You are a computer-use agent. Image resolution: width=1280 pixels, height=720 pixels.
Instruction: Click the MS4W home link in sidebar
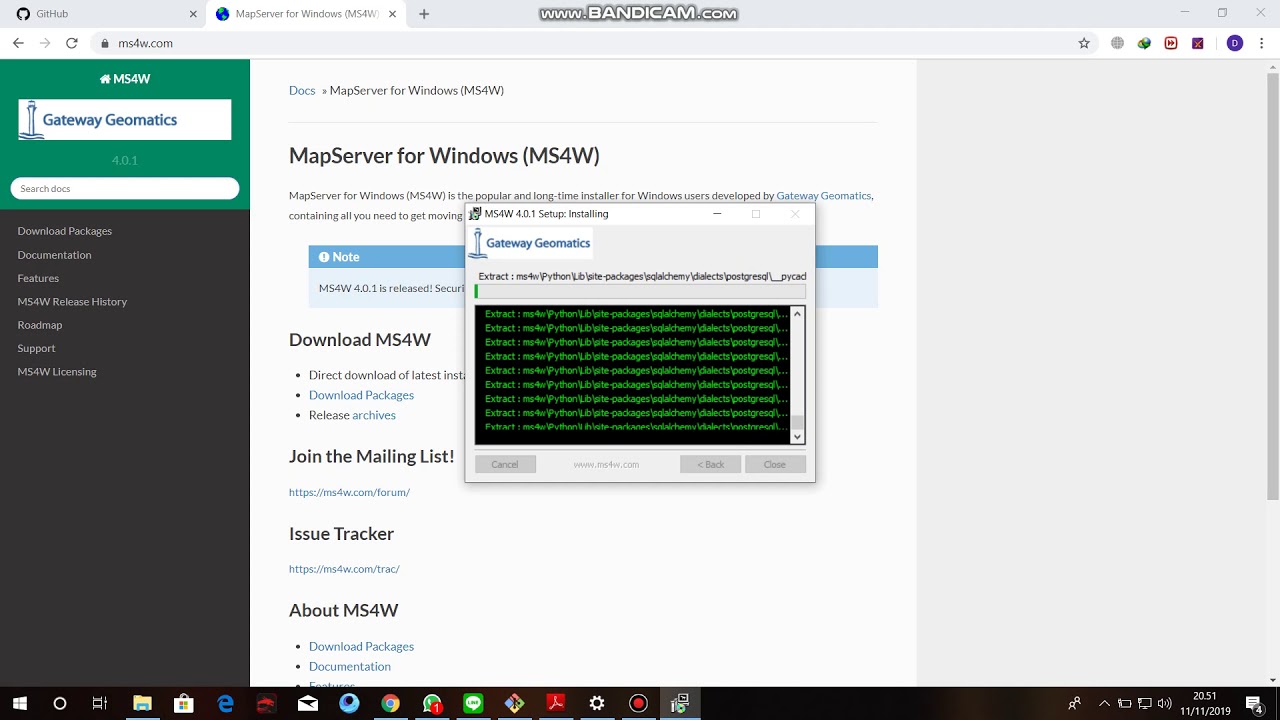click(125, 79)
